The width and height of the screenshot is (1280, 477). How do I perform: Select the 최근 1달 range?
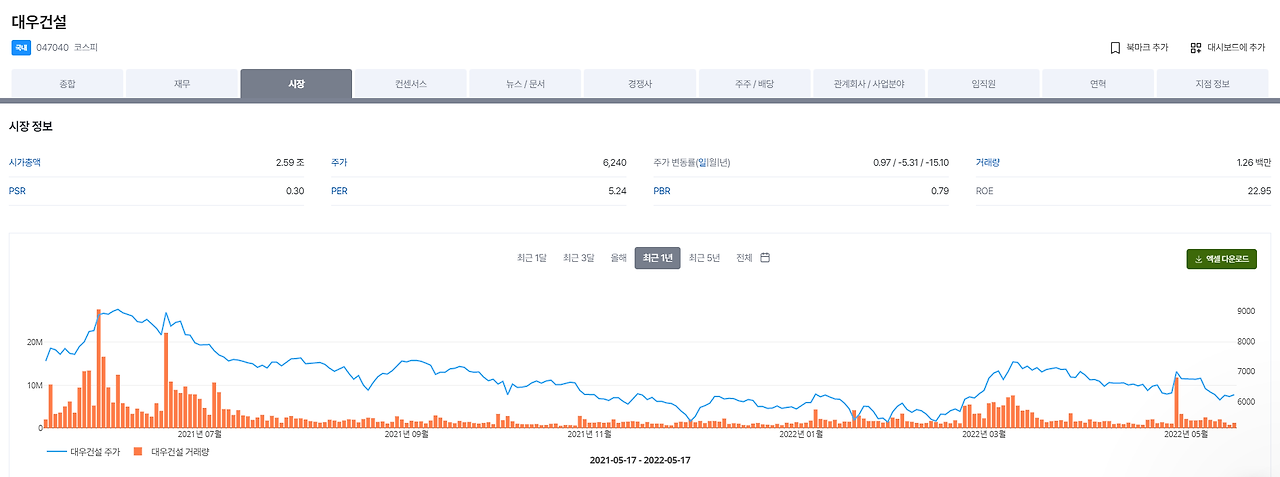[x=532, y=258]
